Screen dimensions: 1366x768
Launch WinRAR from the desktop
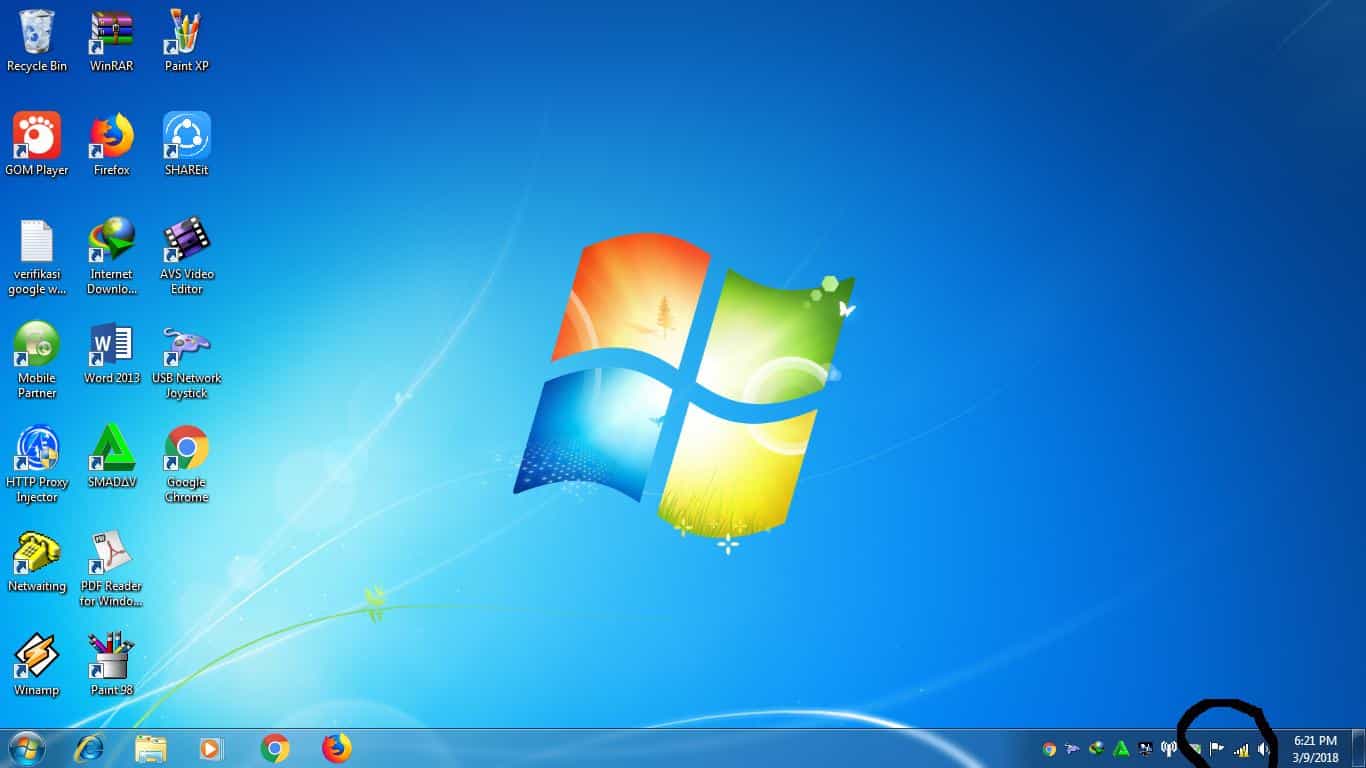pos(111,41)
